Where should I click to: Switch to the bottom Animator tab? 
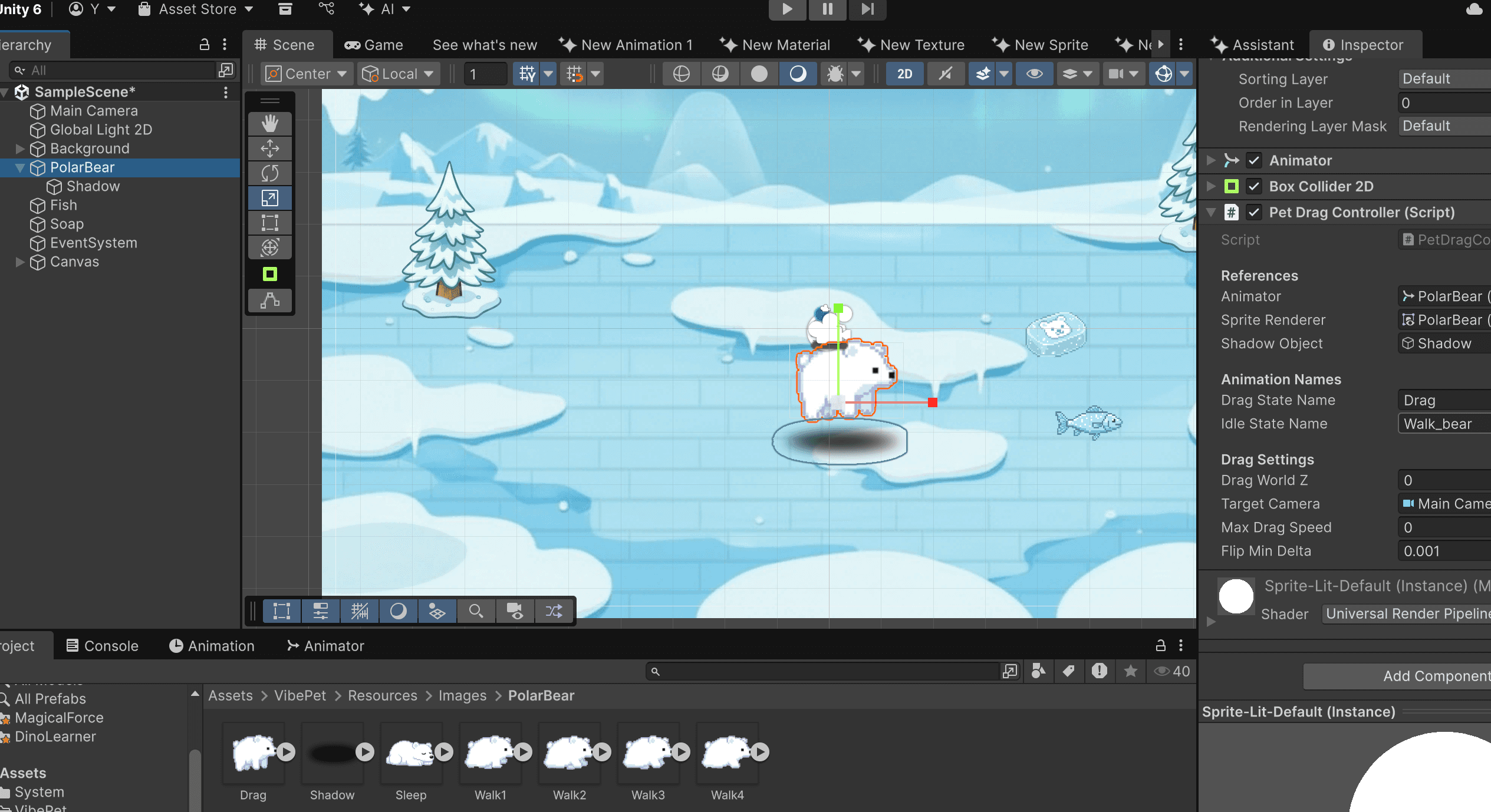coord(325,646)
